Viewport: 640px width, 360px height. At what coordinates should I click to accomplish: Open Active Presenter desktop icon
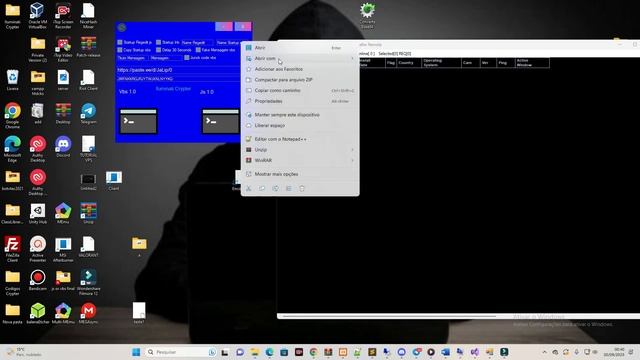(x=38, y=249)
